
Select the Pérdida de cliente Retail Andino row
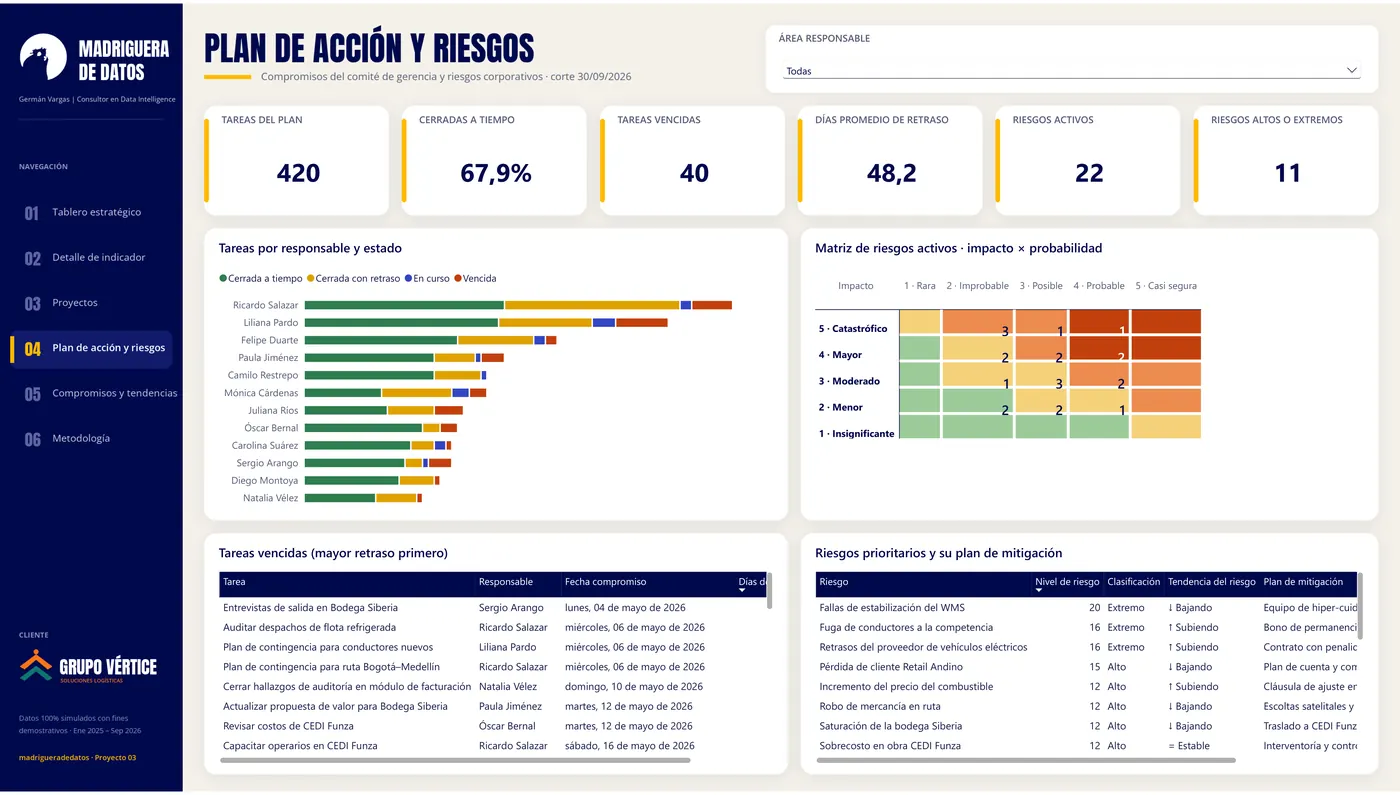[x=1086, y=667]
